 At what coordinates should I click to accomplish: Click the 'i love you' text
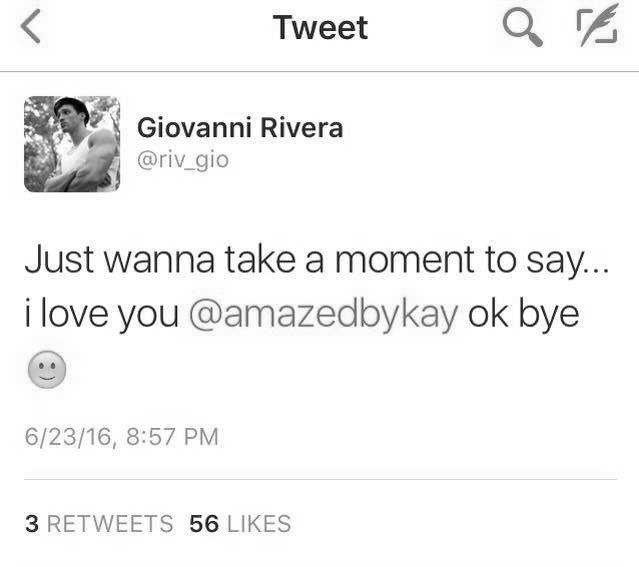click(x=102, y=314)
